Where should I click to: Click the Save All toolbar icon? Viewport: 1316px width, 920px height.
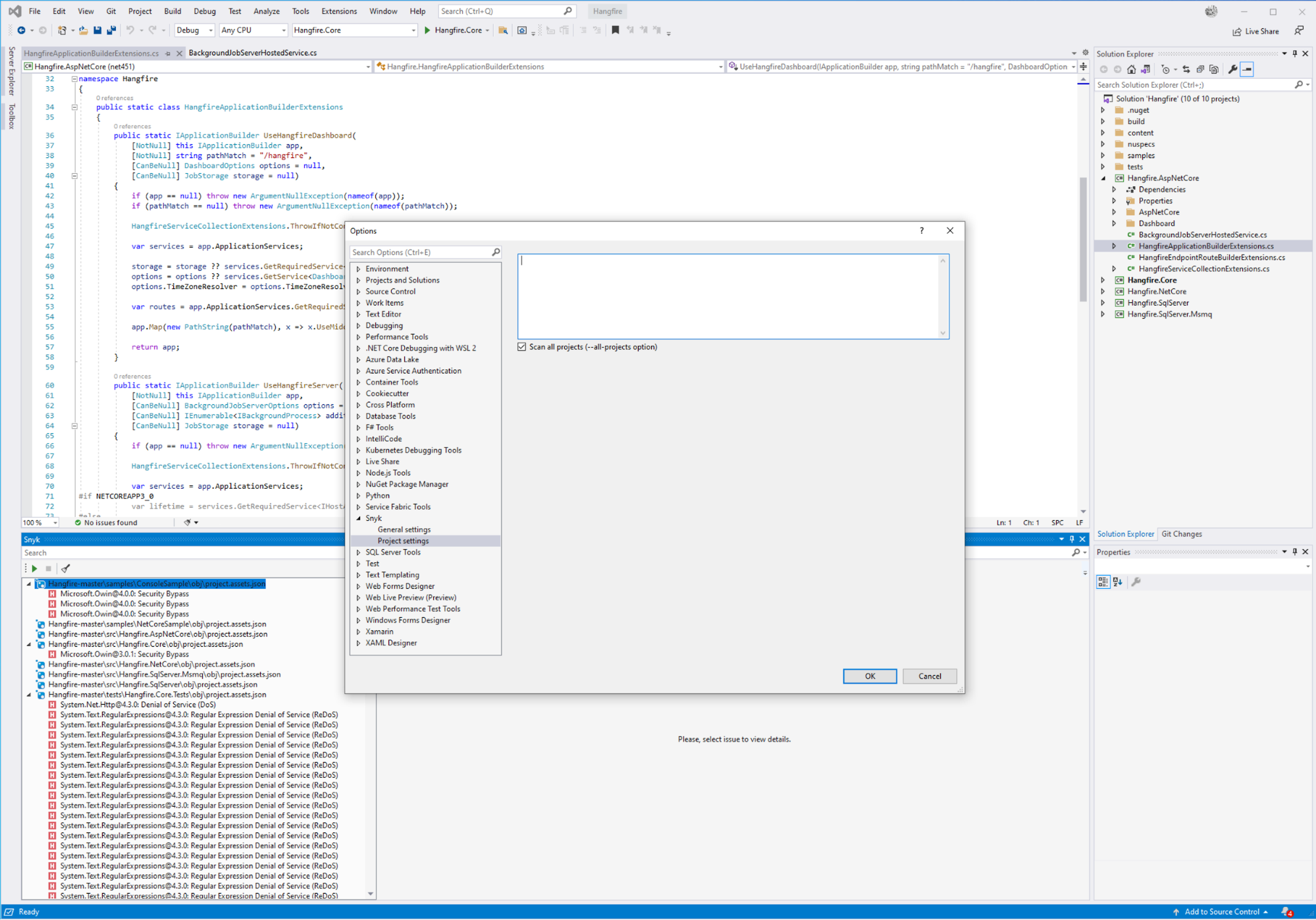[x=111, y=30]
